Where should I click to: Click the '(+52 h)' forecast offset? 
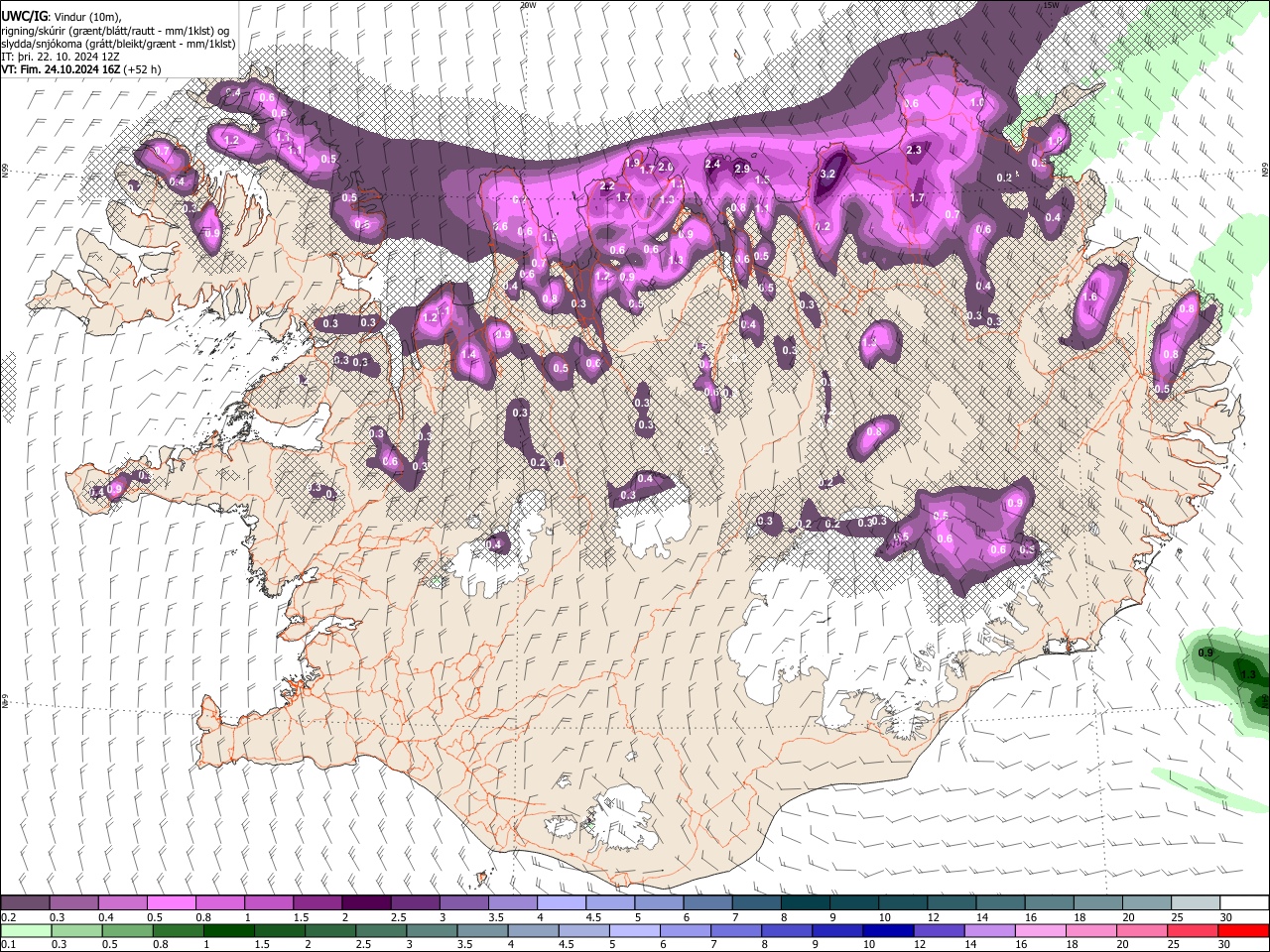click(142, 69)
